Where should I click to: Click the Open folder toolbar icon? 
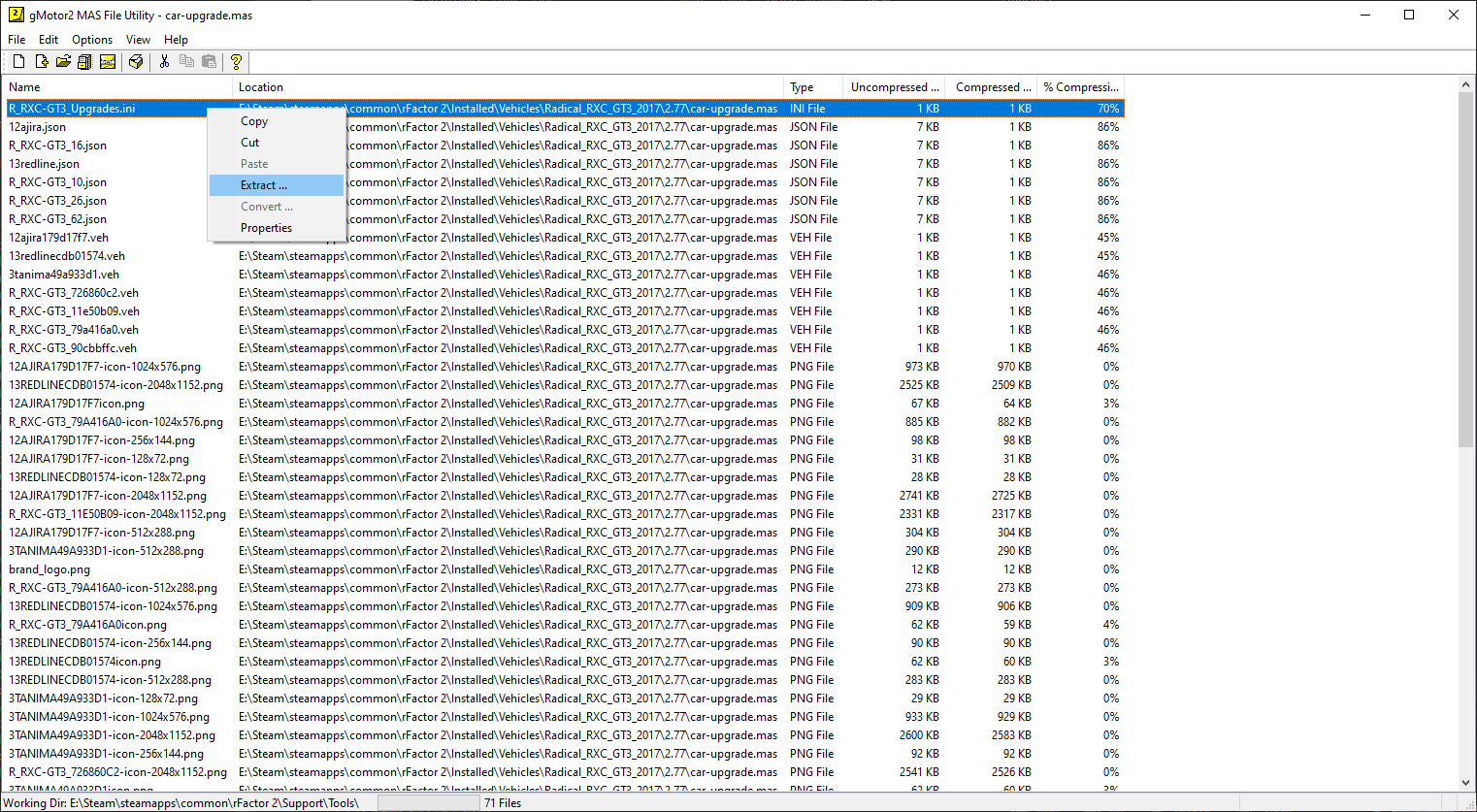coord(63,62)
